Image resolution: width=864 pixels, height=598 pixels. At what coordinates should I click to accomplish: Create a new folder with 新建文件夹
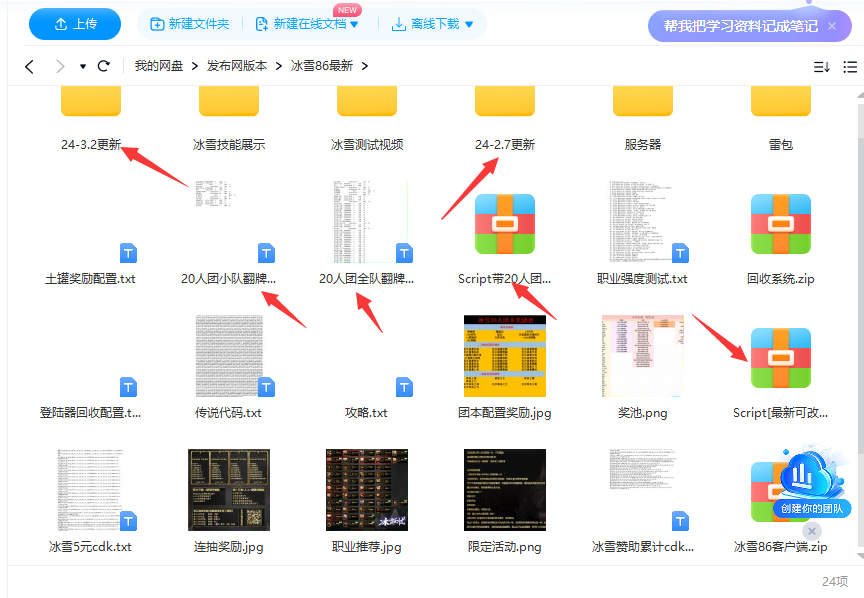190,24
